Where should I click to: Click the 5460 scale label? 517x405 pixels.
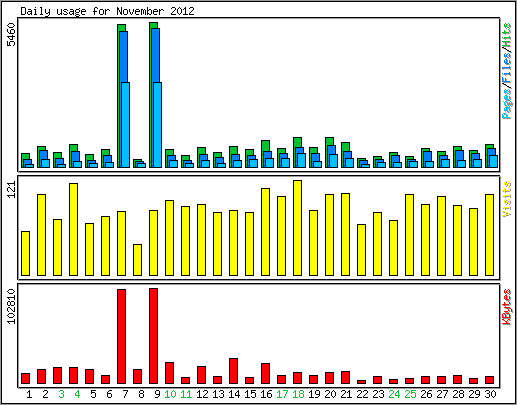click(x=11, y=34)
